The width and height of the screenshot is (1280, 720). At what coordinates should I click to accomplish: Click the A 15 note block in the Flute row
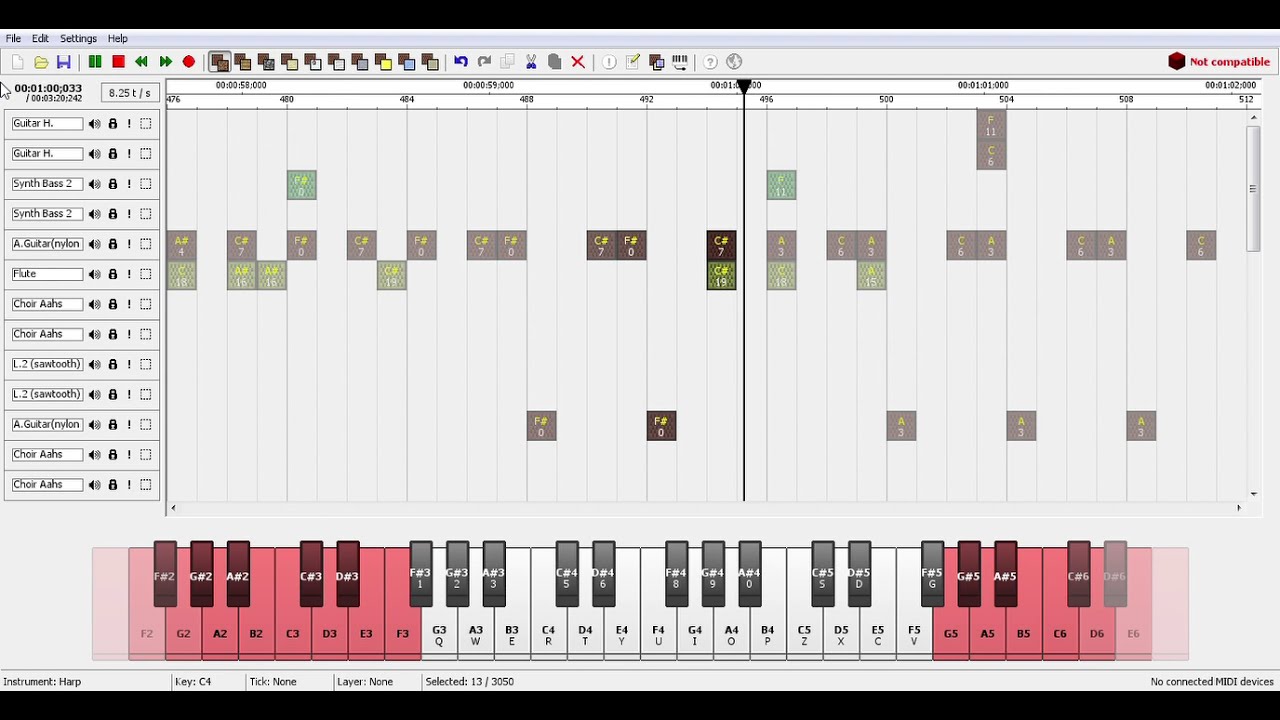pyautogui.click(x=871, y=276)
